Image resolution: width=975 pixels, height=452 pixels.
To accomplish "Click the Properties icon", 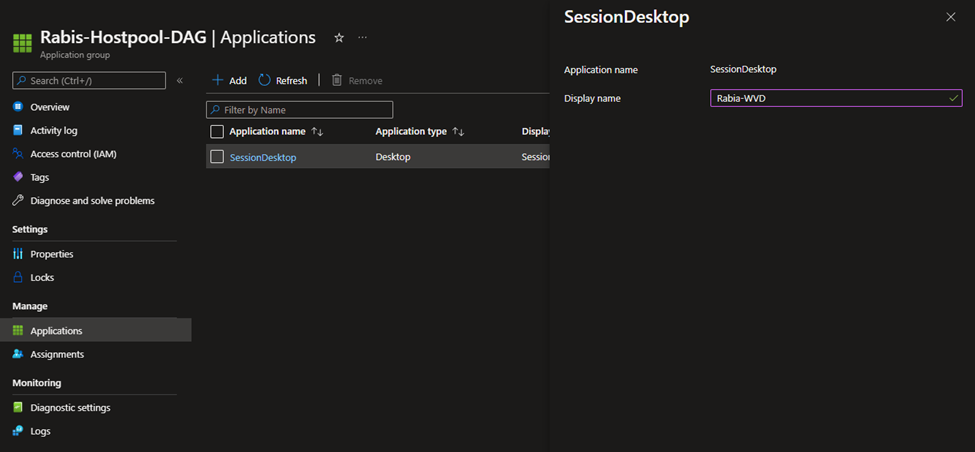I will click(18, 254).
